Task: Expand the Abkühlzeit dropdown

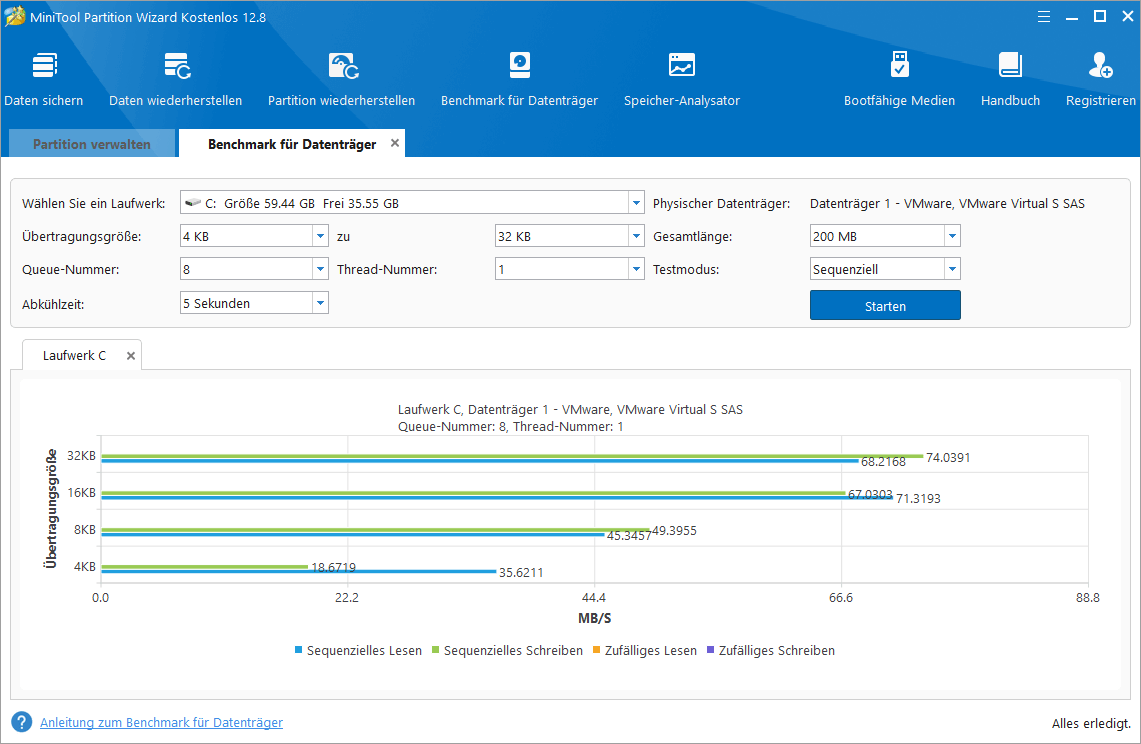Action: coord(321,301)
